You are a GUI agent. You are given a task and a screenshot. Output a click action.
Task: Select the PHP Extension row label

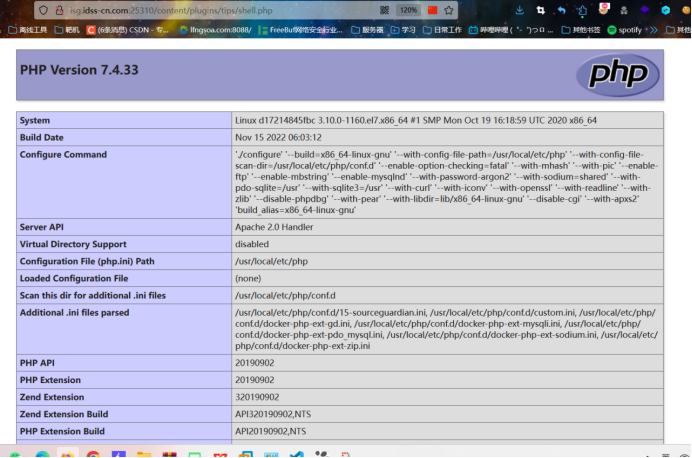coord(50,380)
